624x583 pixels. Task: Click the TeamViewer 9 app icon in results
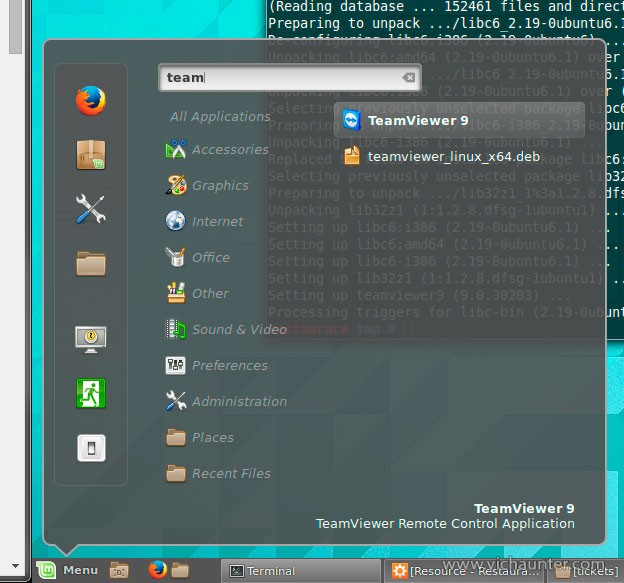click(352, 120)
